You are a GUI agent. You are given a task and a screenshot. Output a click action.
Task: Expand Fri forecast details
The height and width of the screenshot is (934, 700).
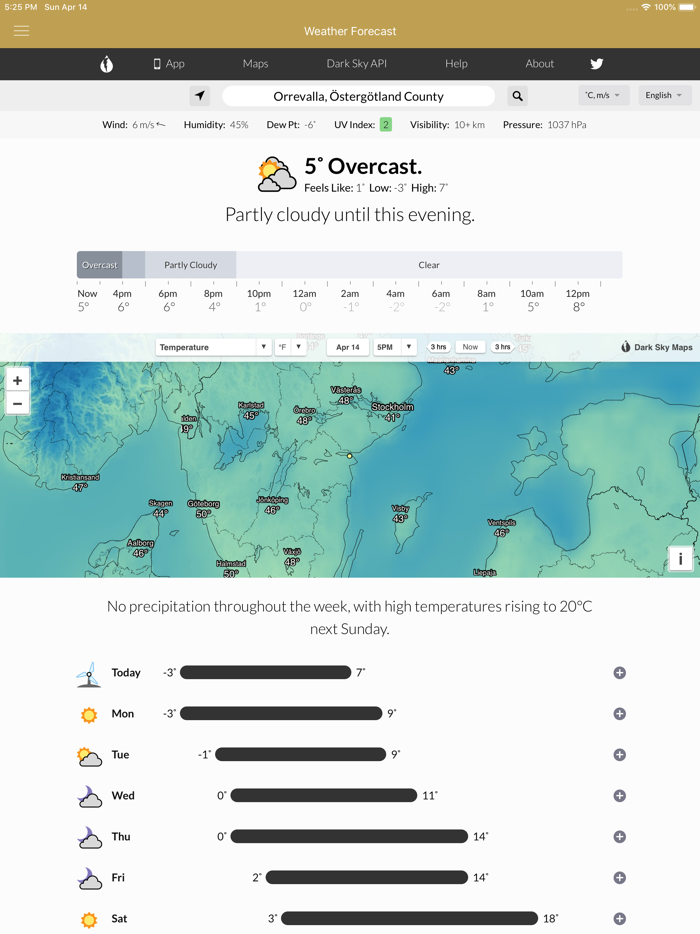(620, 877)
